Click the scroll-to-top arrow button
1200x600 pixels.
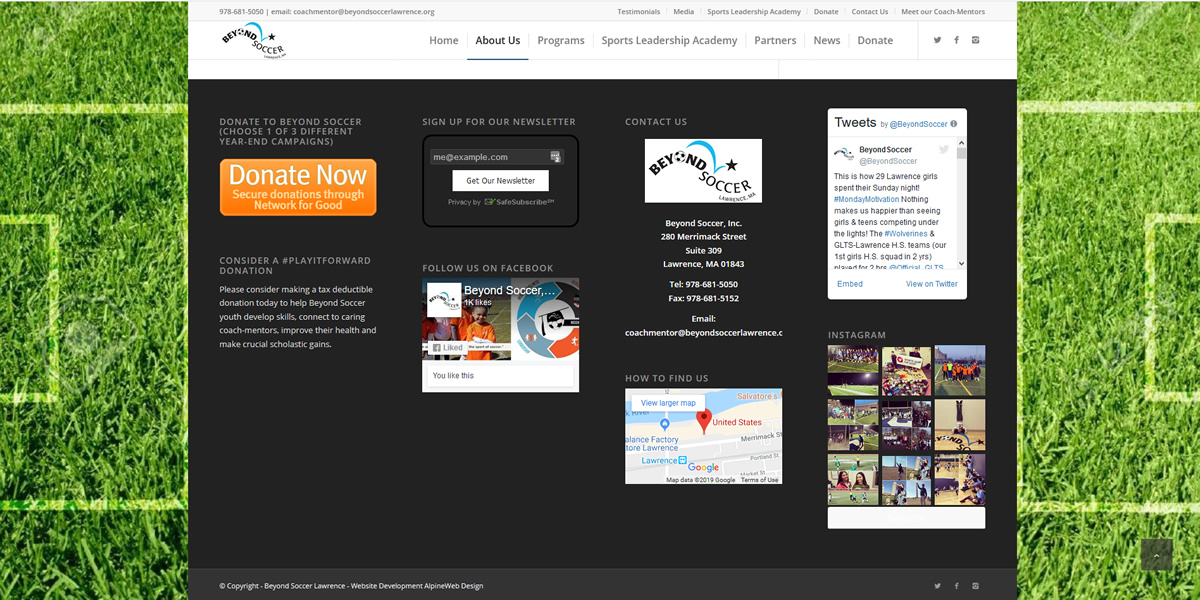(x=1157, y=555)
